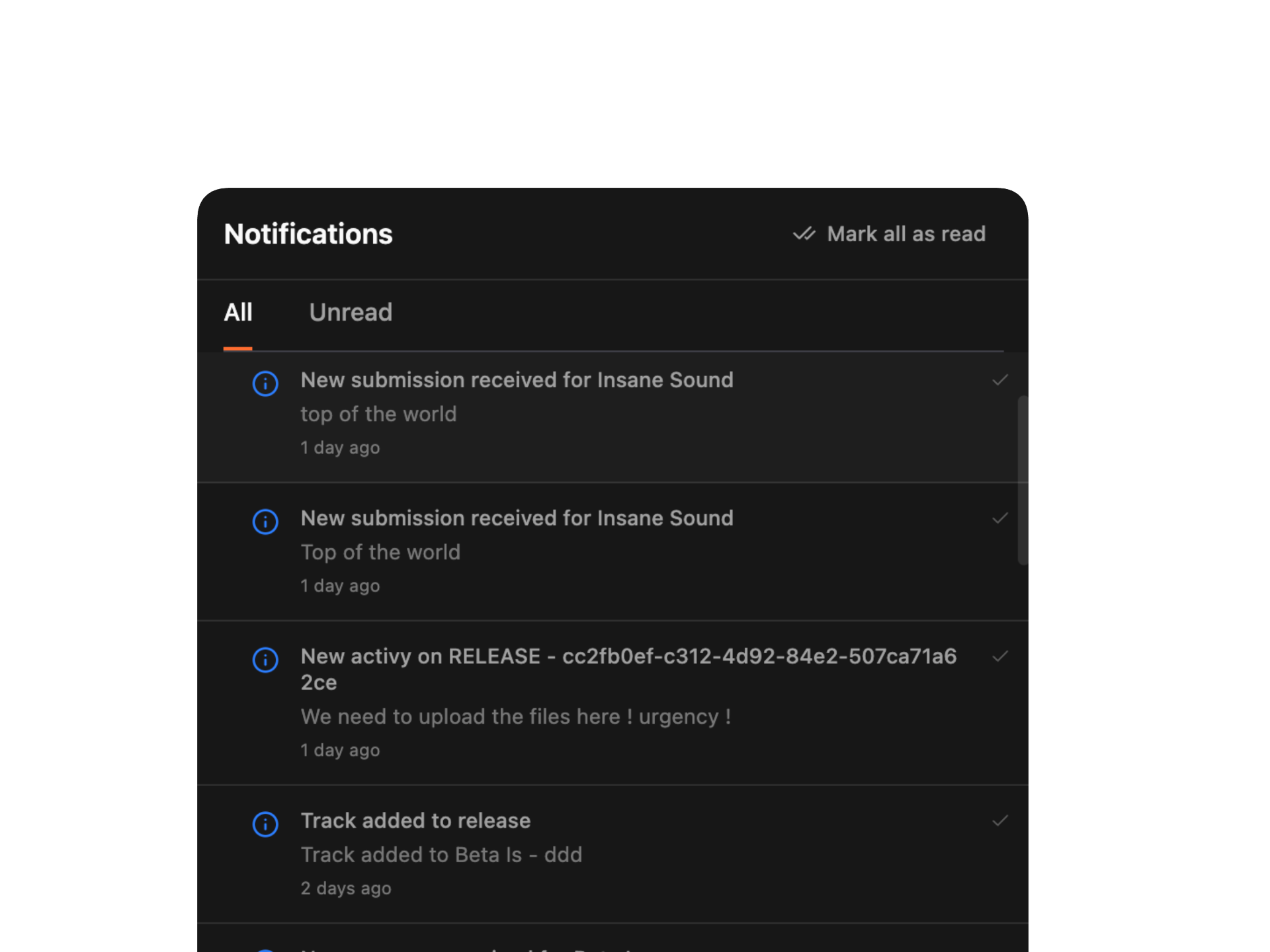Mark second Insane Sound submission as read
This screenshot has height=952, width=1270.
[999, 518]
